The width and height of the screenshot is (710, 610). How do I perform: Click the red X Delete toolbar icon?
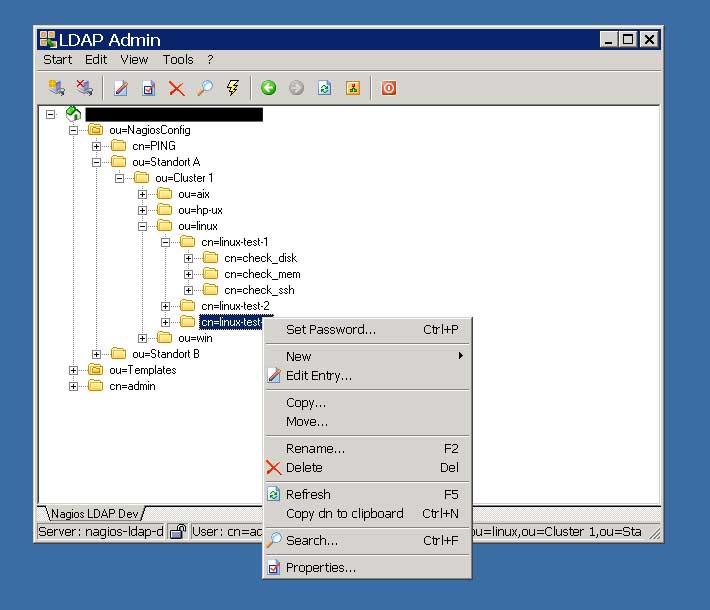pyautogui.click(x=177, y=88)
